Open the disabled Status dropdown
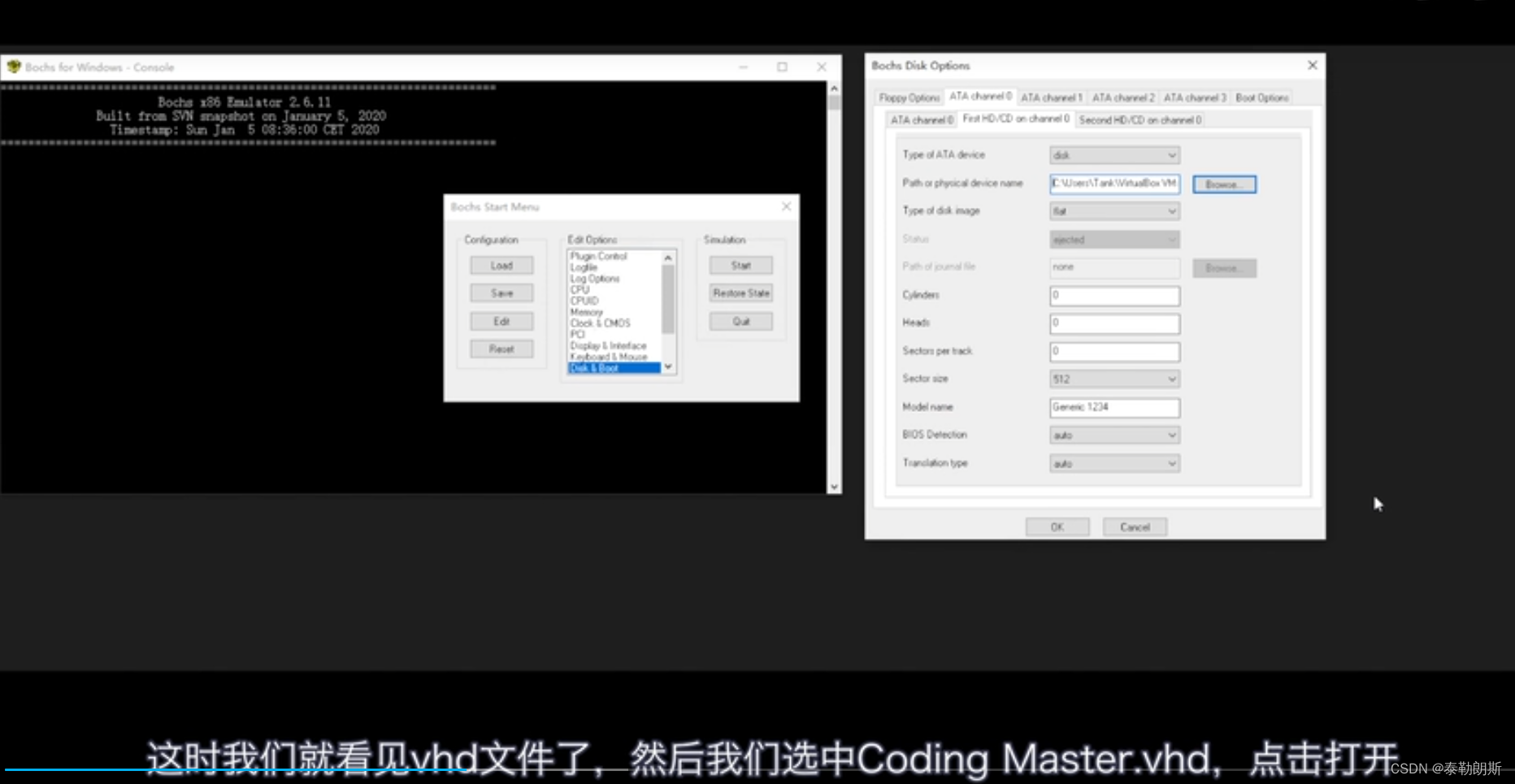The height and width of the screenshot is (784, 1515). [1114, 240]
